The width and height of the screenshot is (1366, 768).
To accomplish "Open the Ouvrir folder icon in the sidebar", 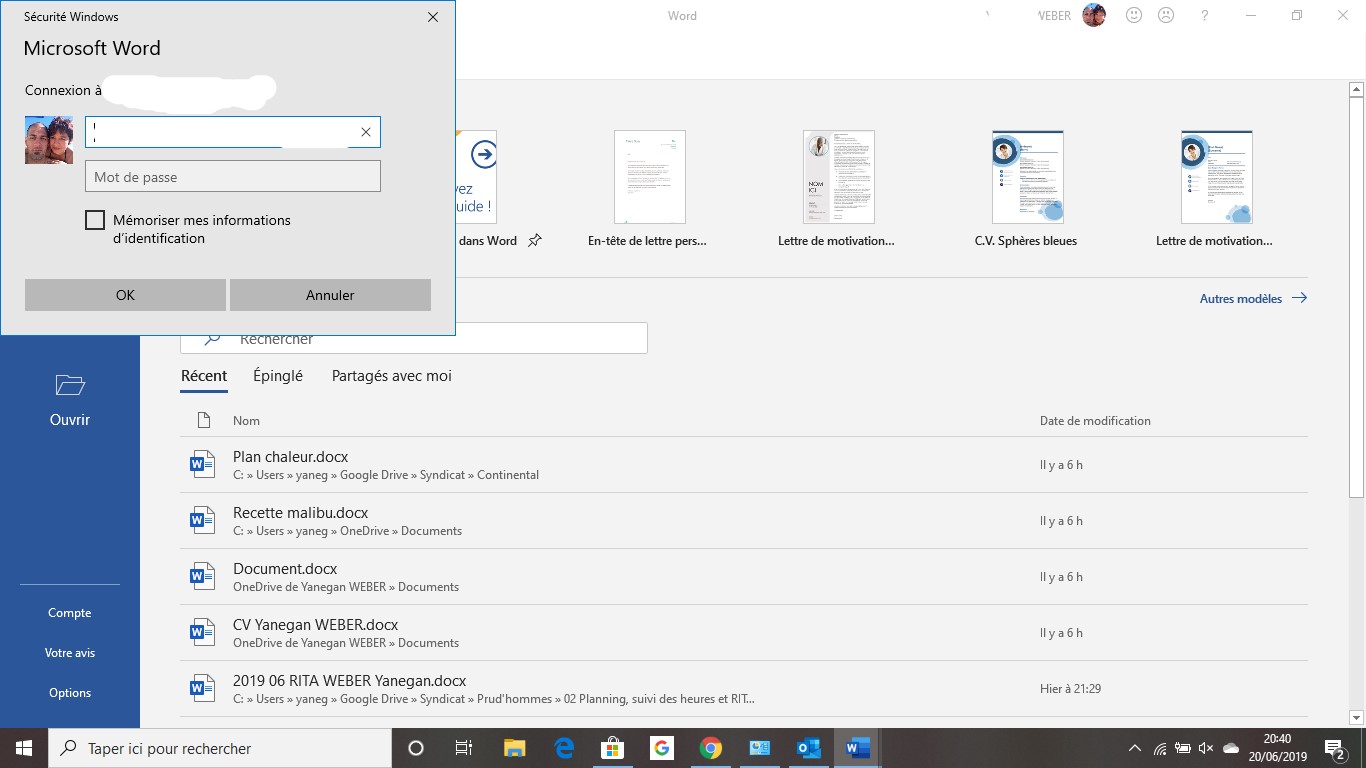I will 70,385.
